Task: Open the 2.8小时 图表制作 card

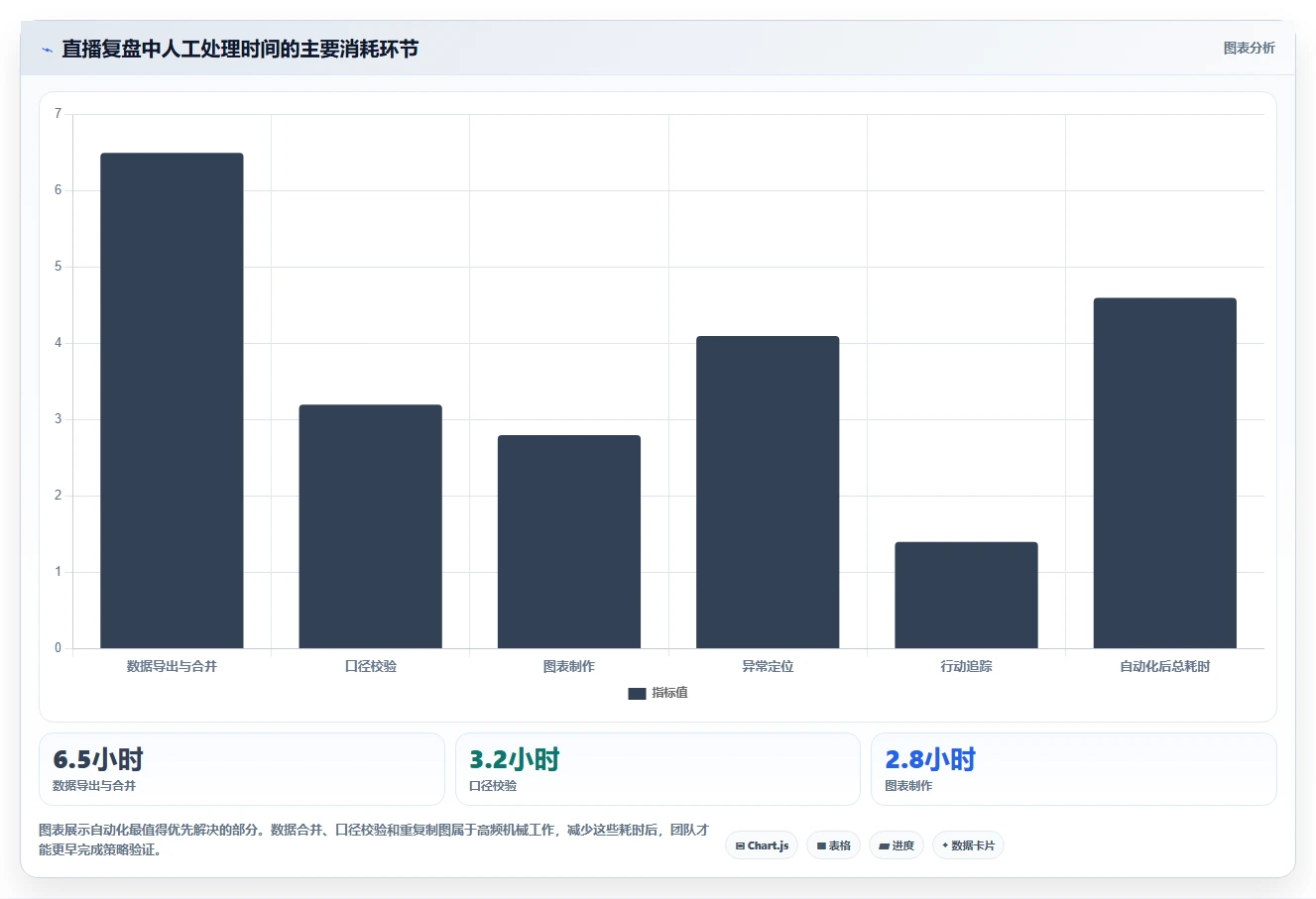Action: 1074,769
